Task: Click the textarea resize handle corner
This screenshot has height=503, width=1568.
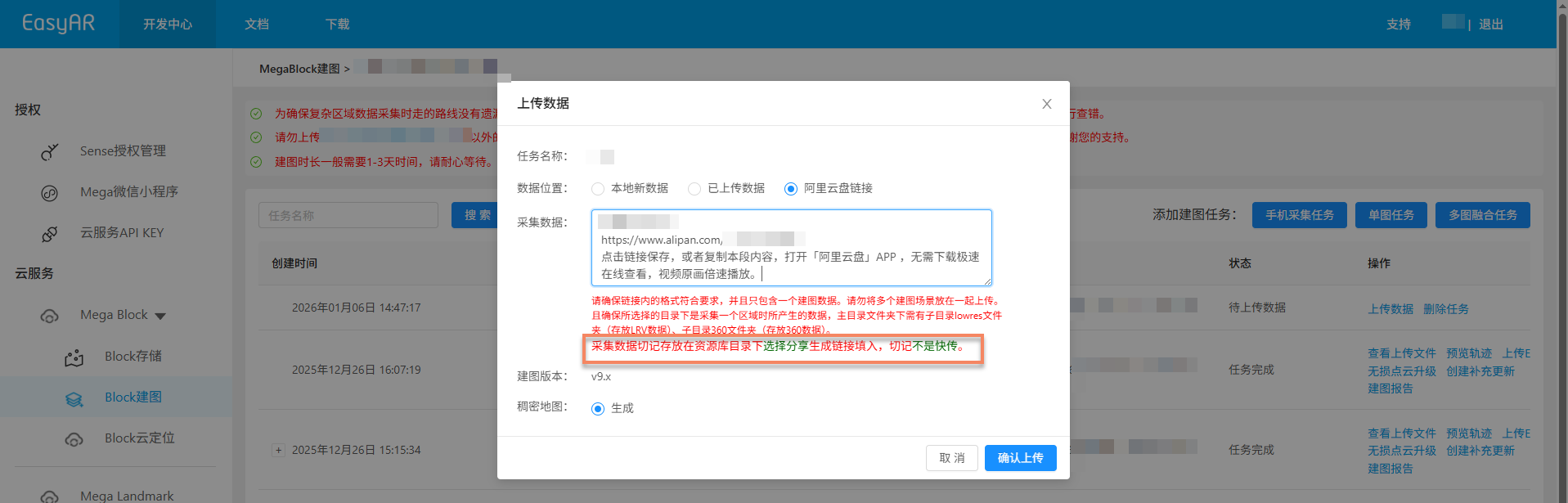Action: coord(987,281)
